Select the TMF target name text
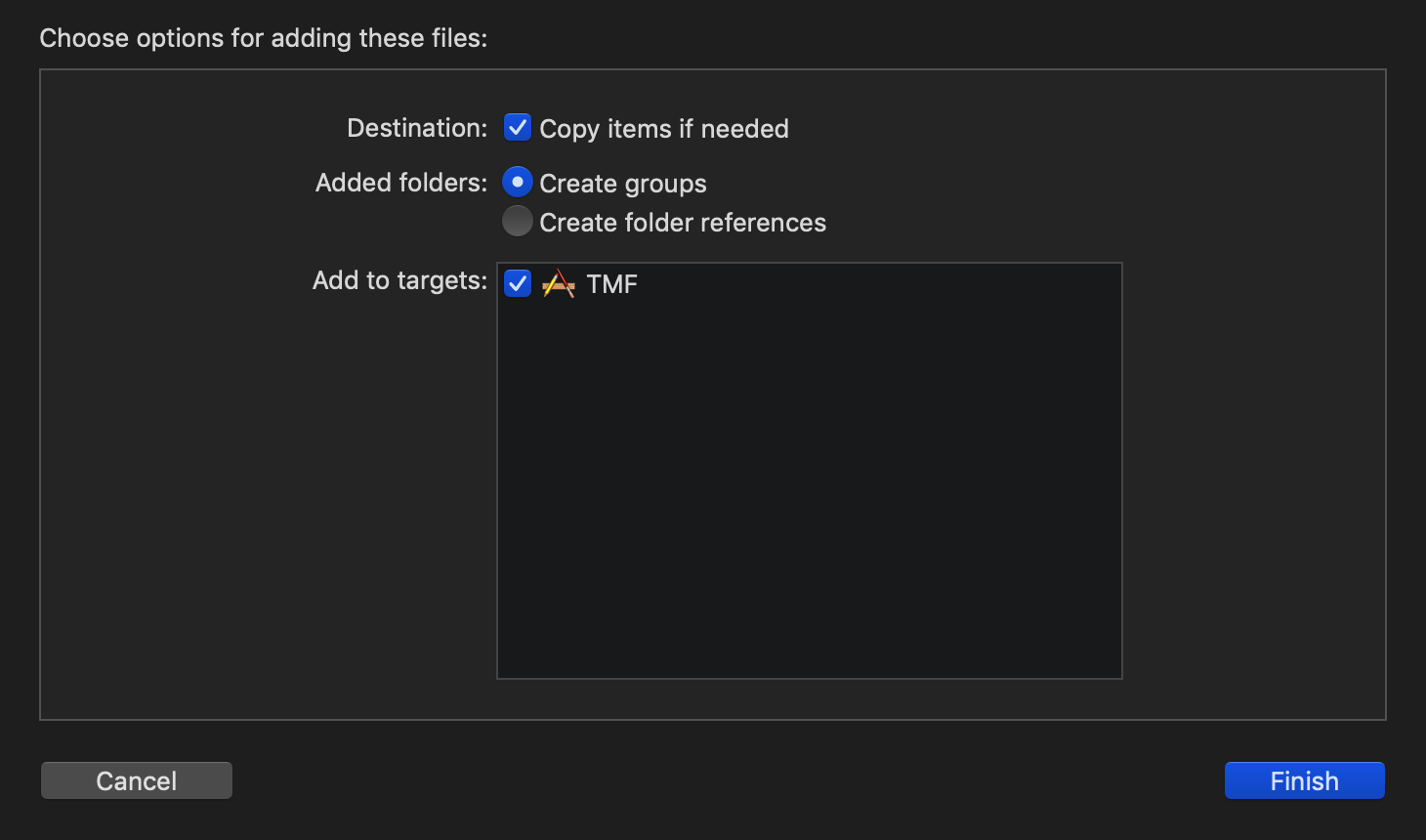1426x840 pixels. click(x=611, y=284)
